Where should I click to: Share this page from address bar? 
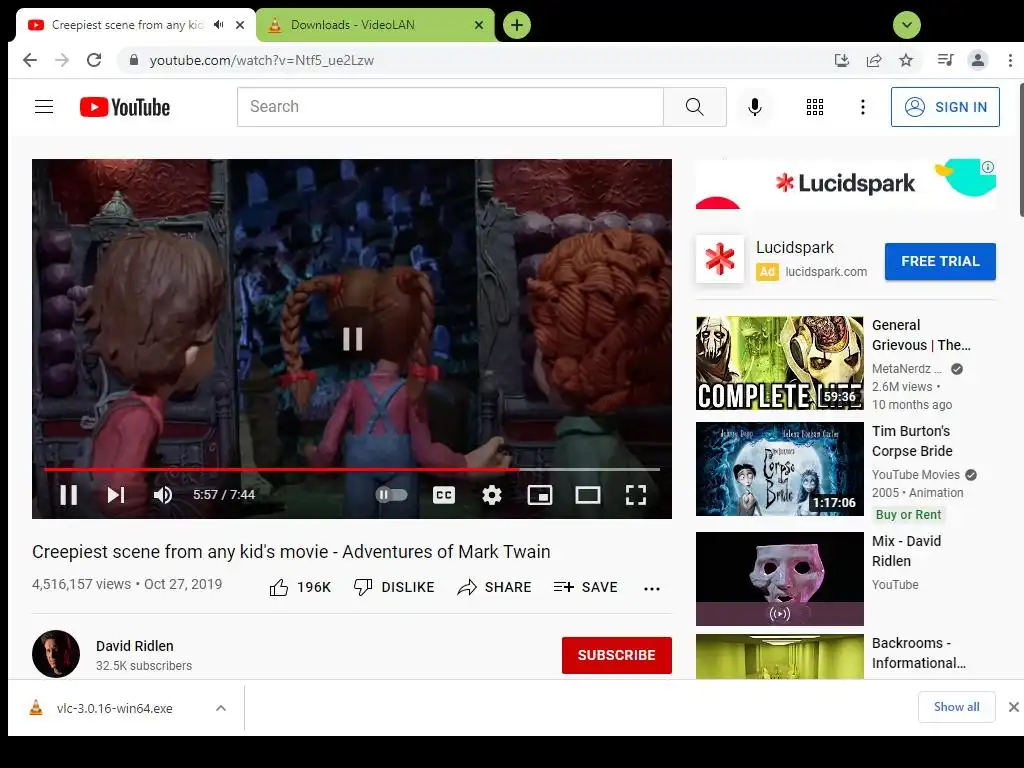[x=874, y=60]
